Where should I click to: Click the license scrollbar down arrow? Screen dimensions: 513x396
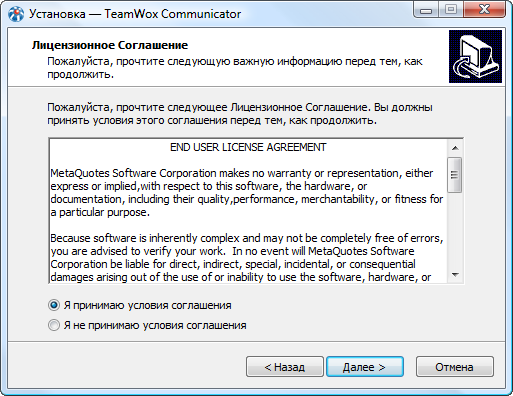tap(455, 275)
